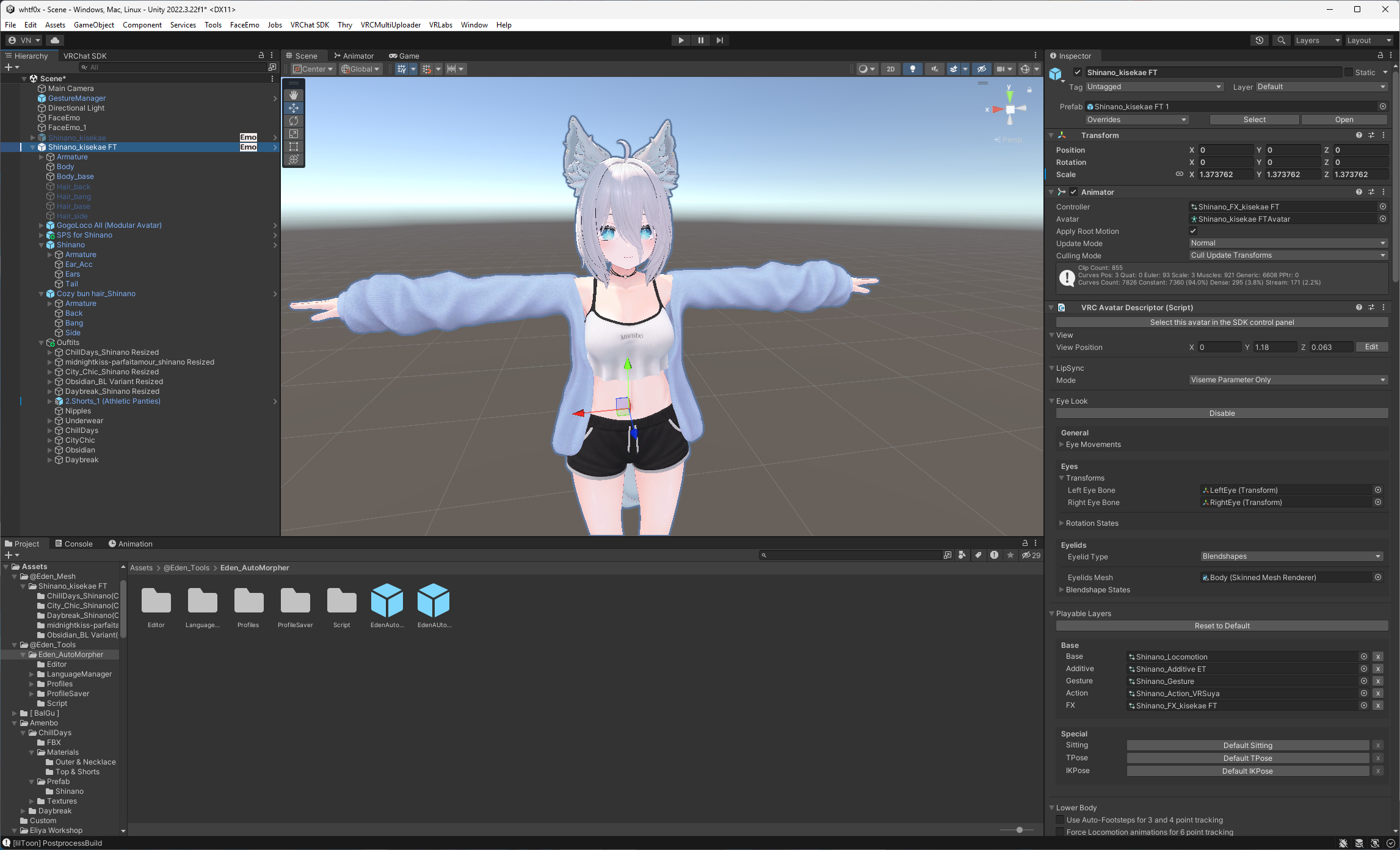Image resolution: width=1400 pixels, height=850 pixels.
Task: Toggle the Static checkbox
Action: 1349,72
